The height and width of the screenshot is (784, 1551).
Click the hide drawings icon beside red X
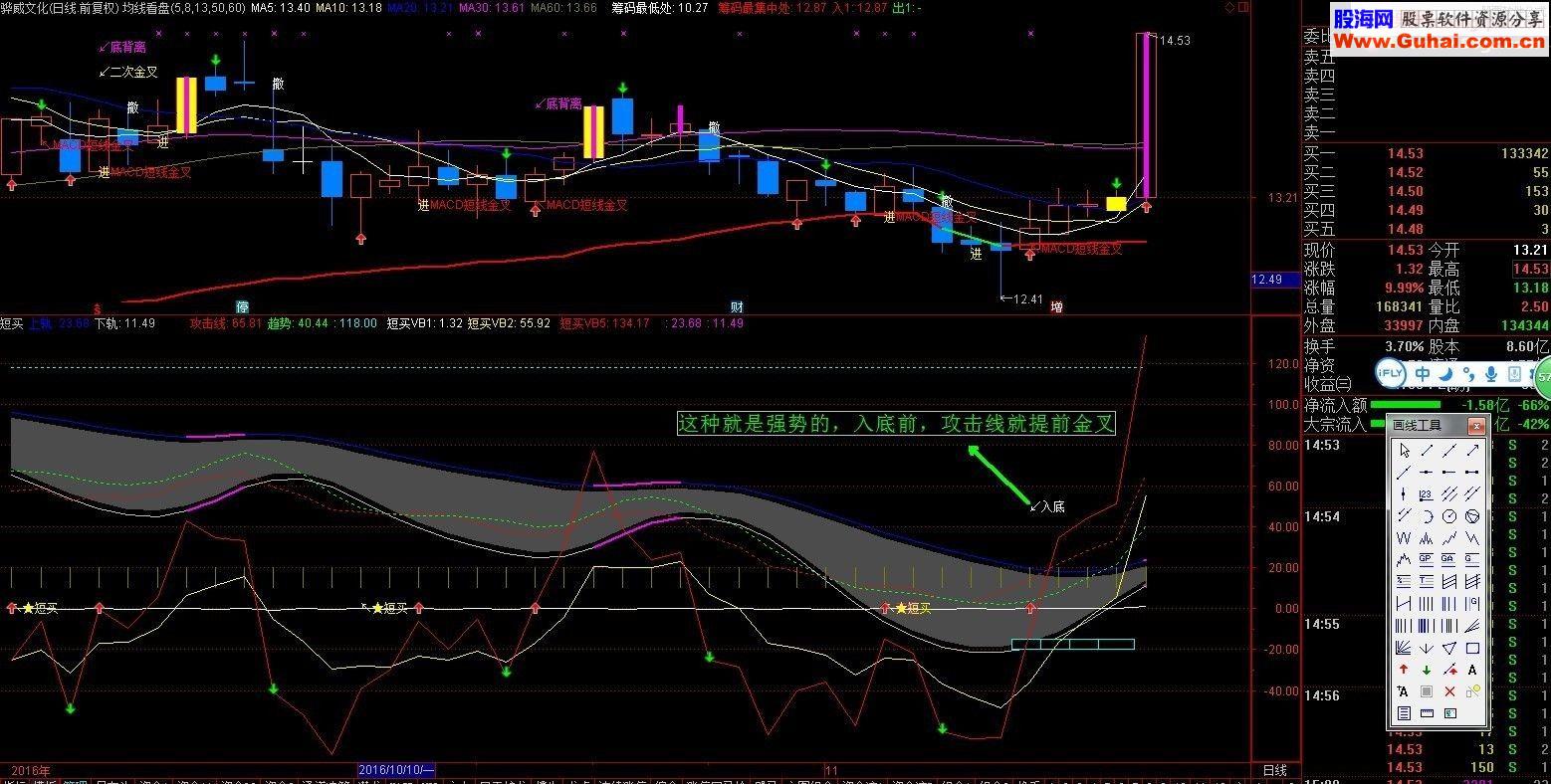(x=1471, y=690)
